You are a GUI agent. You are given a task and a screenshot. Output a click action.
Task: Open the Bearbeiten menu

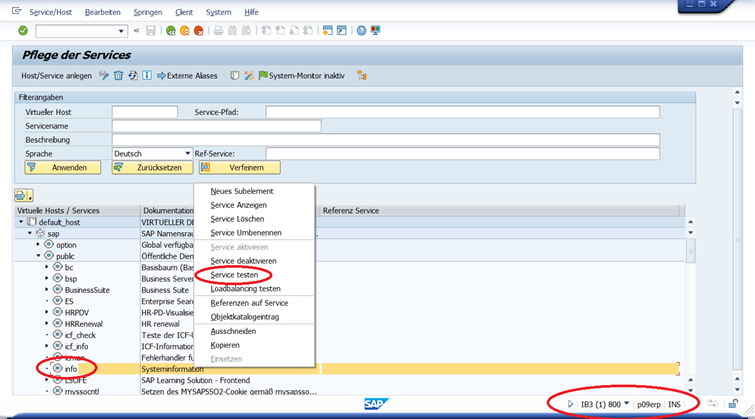click(x=103, y=12)
